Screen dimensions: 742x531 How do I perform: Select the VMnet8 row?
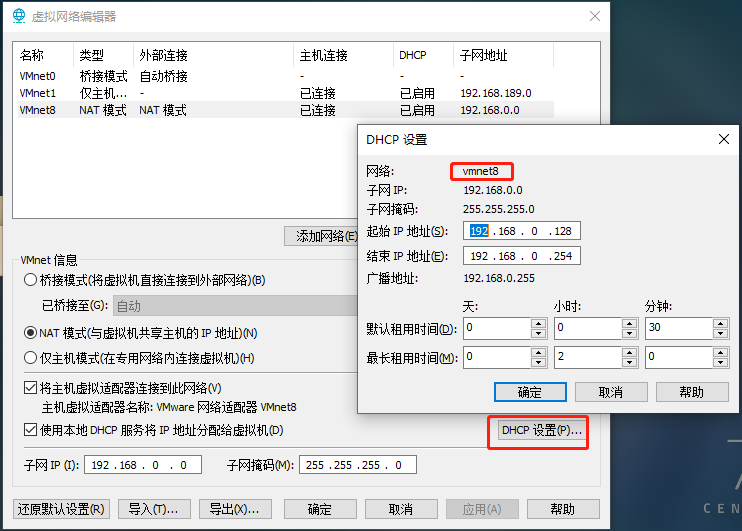(x=286, y=110)
